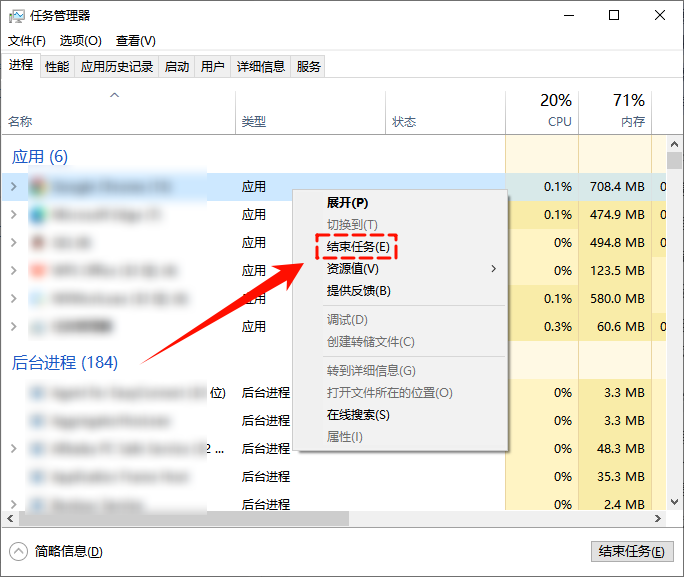Click the icon of the 494.8 MB app
The image size is (684, 577).
38,242
